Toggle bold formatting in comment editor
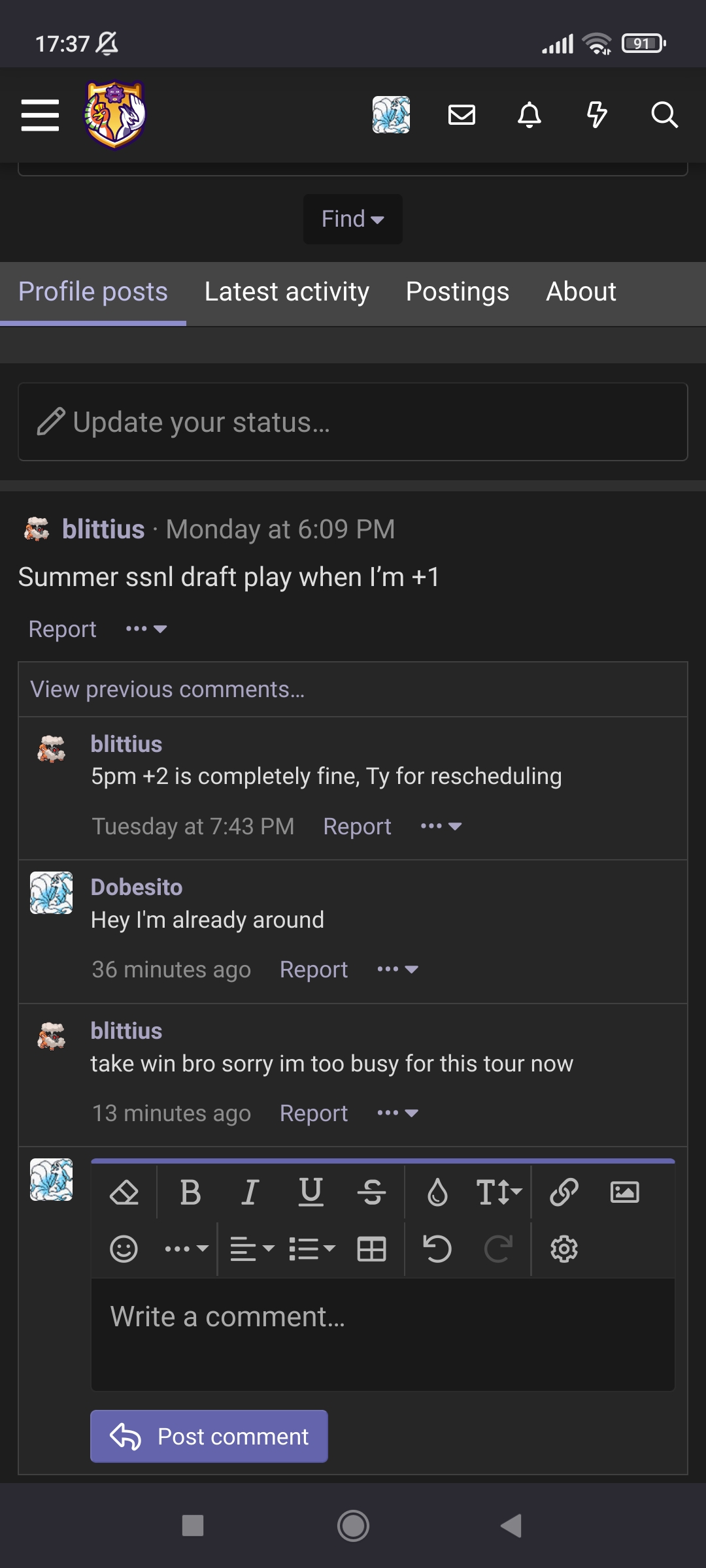Image resolution: width=706 pixels, height=1568 pixels. click(x=190, y=1192)
